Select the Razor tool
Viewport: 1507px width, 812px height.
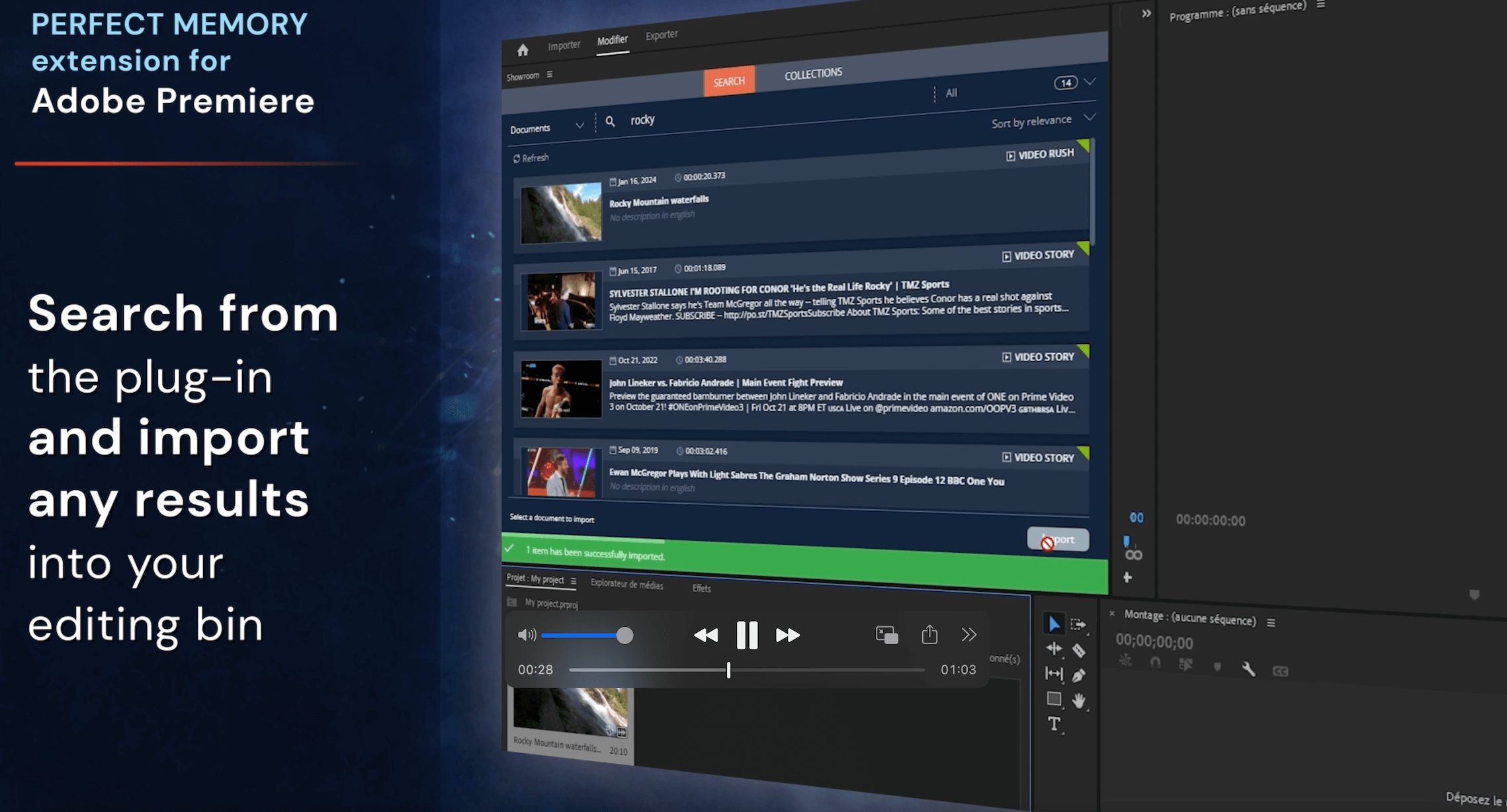[x=1078, y=651]
